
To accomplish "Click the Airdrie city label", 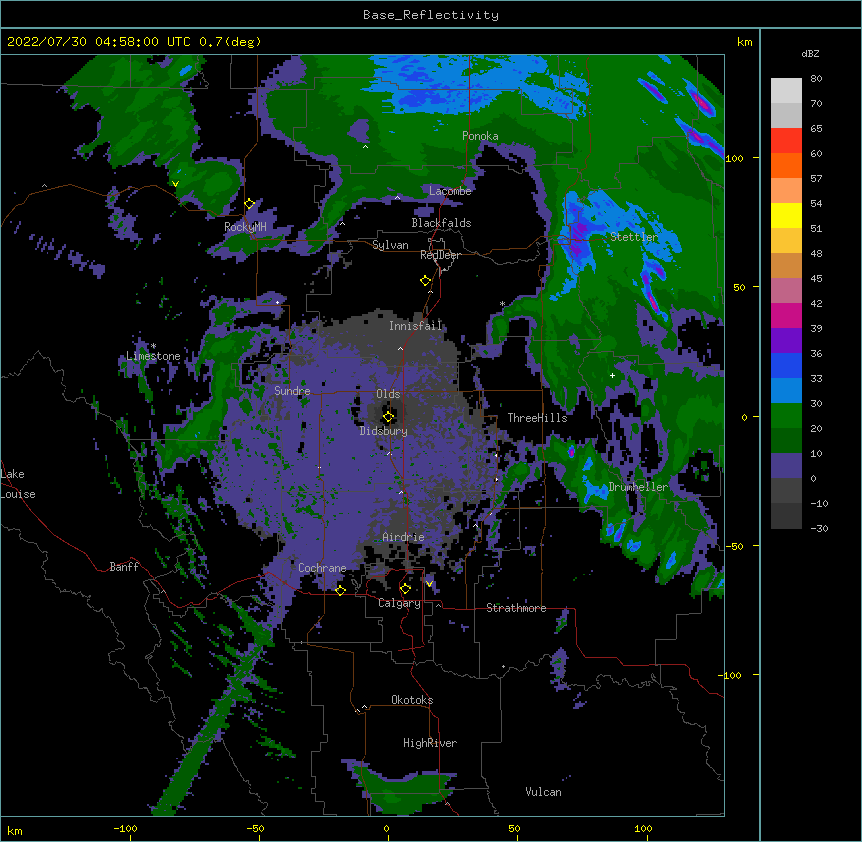I will click(x=403, y=537).
